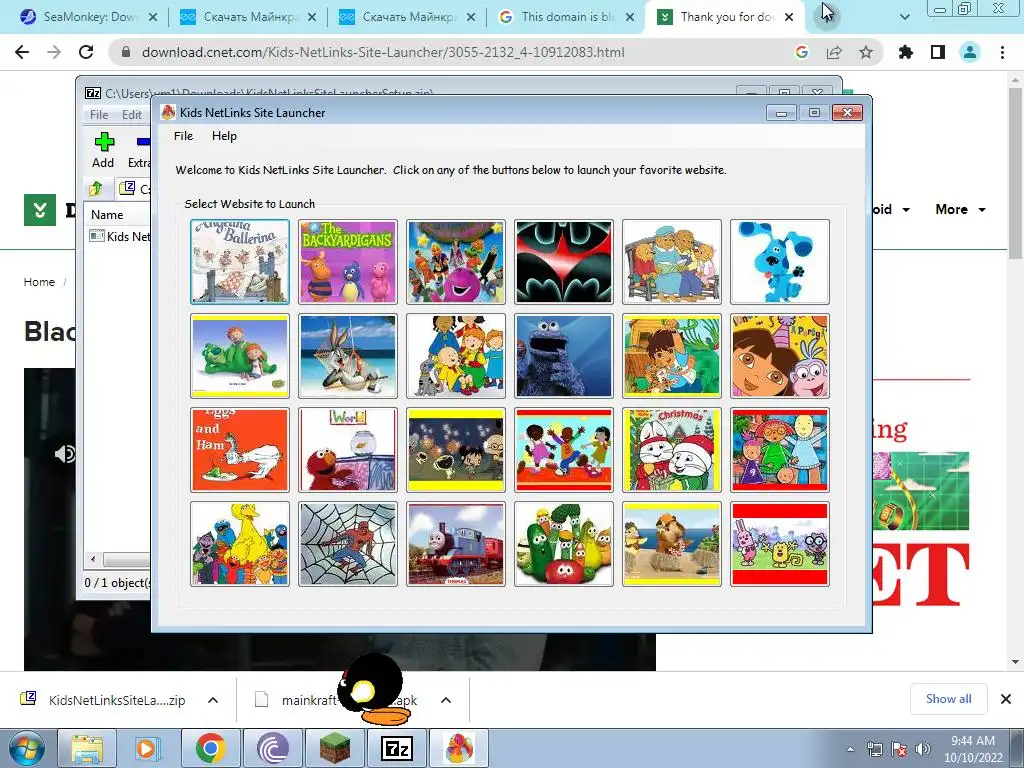Launch the Dora the Explorer tile
1024x768 pixels.
[780, 355]
